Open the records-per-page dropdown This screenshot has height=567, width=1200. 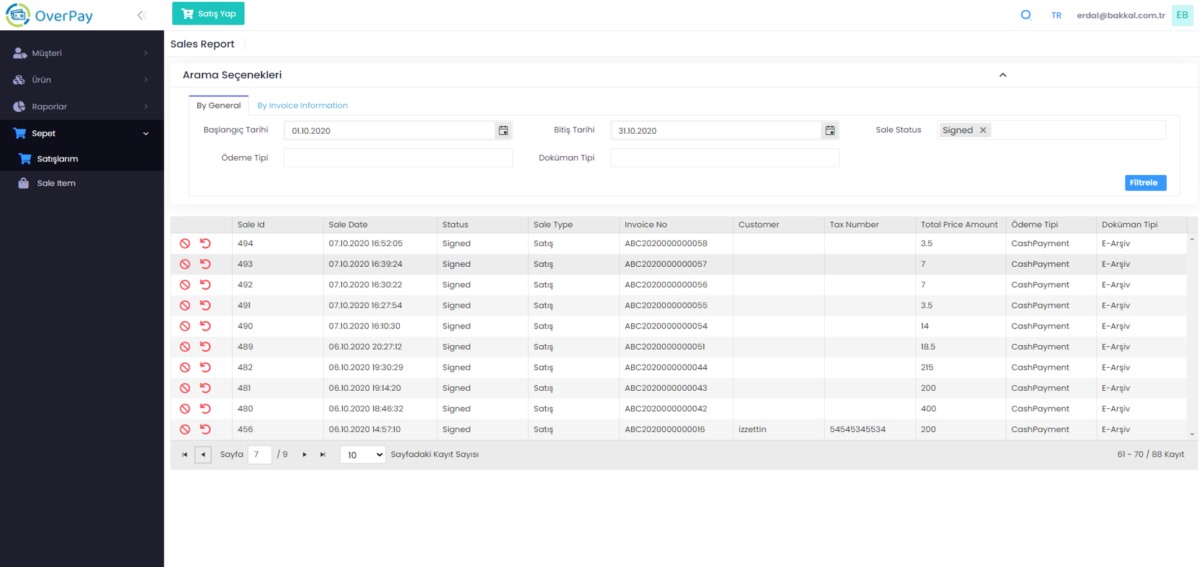[362, 455]
